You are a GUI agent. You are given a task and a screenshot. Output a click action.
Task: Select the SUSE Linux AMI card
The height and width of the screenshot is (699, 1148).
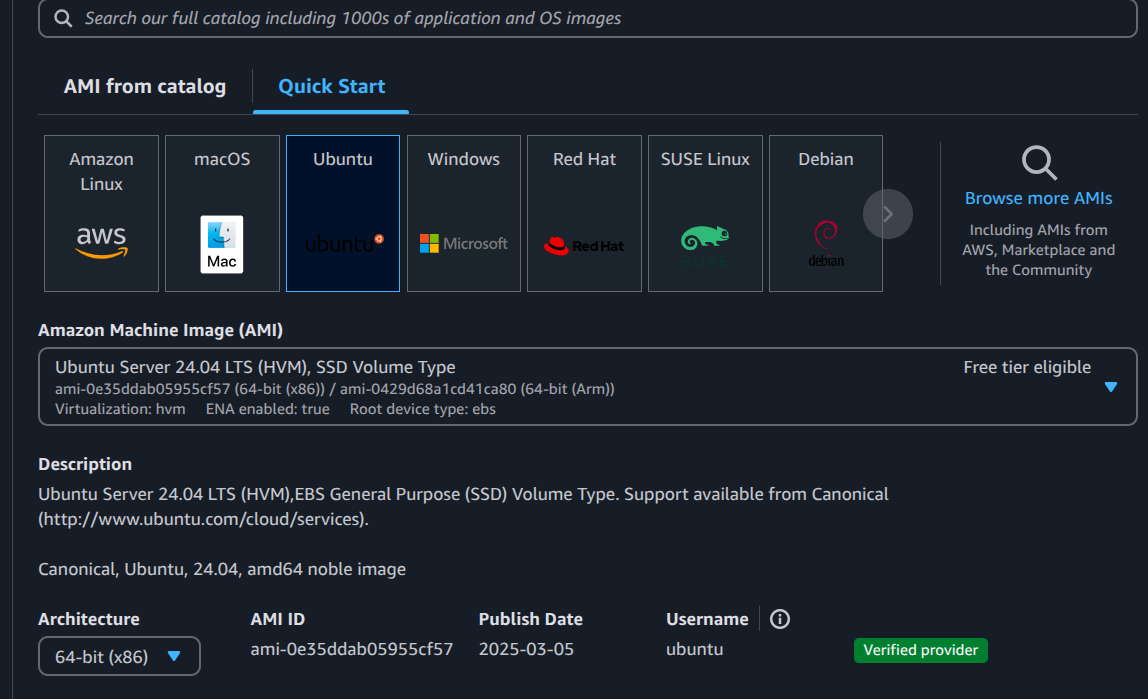coord(705,213)
